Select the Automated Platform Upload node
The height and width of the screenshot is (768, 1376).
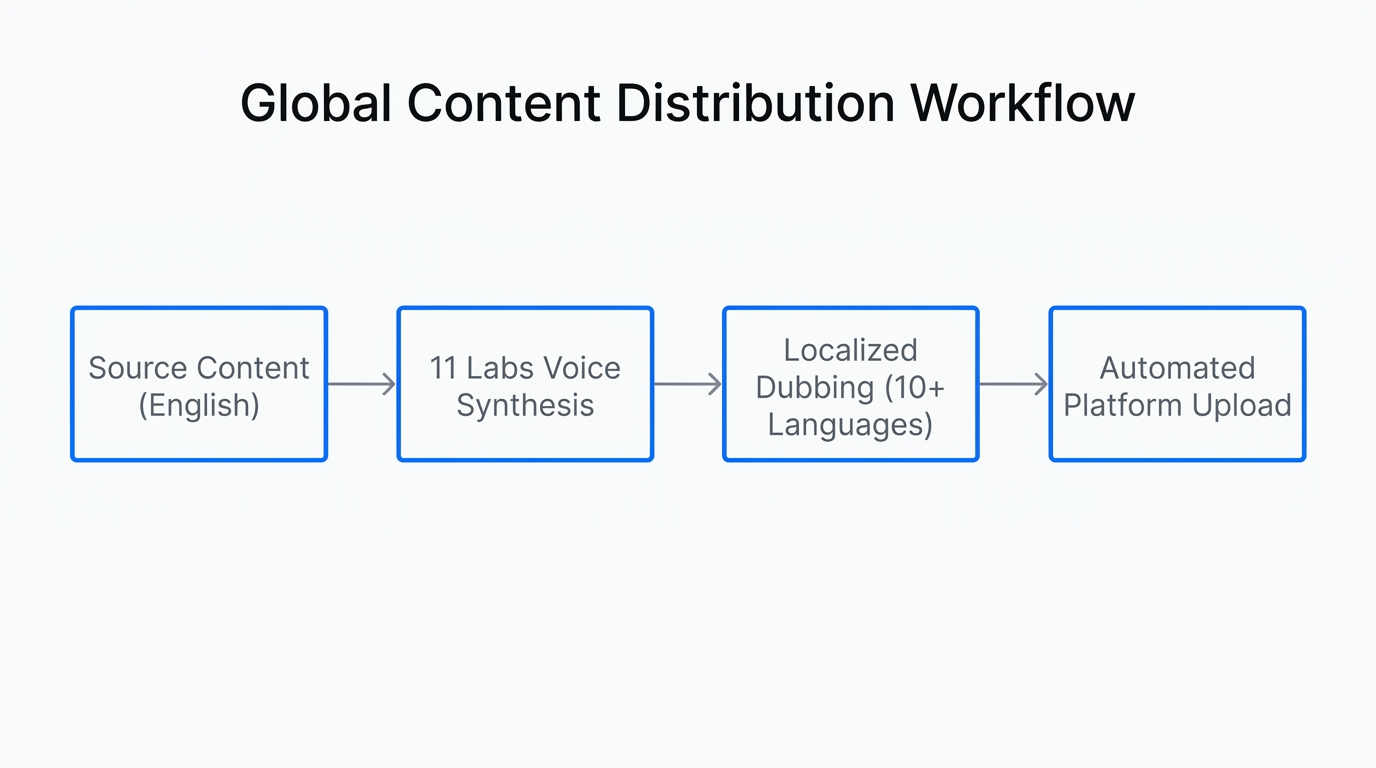point(1176,384)
